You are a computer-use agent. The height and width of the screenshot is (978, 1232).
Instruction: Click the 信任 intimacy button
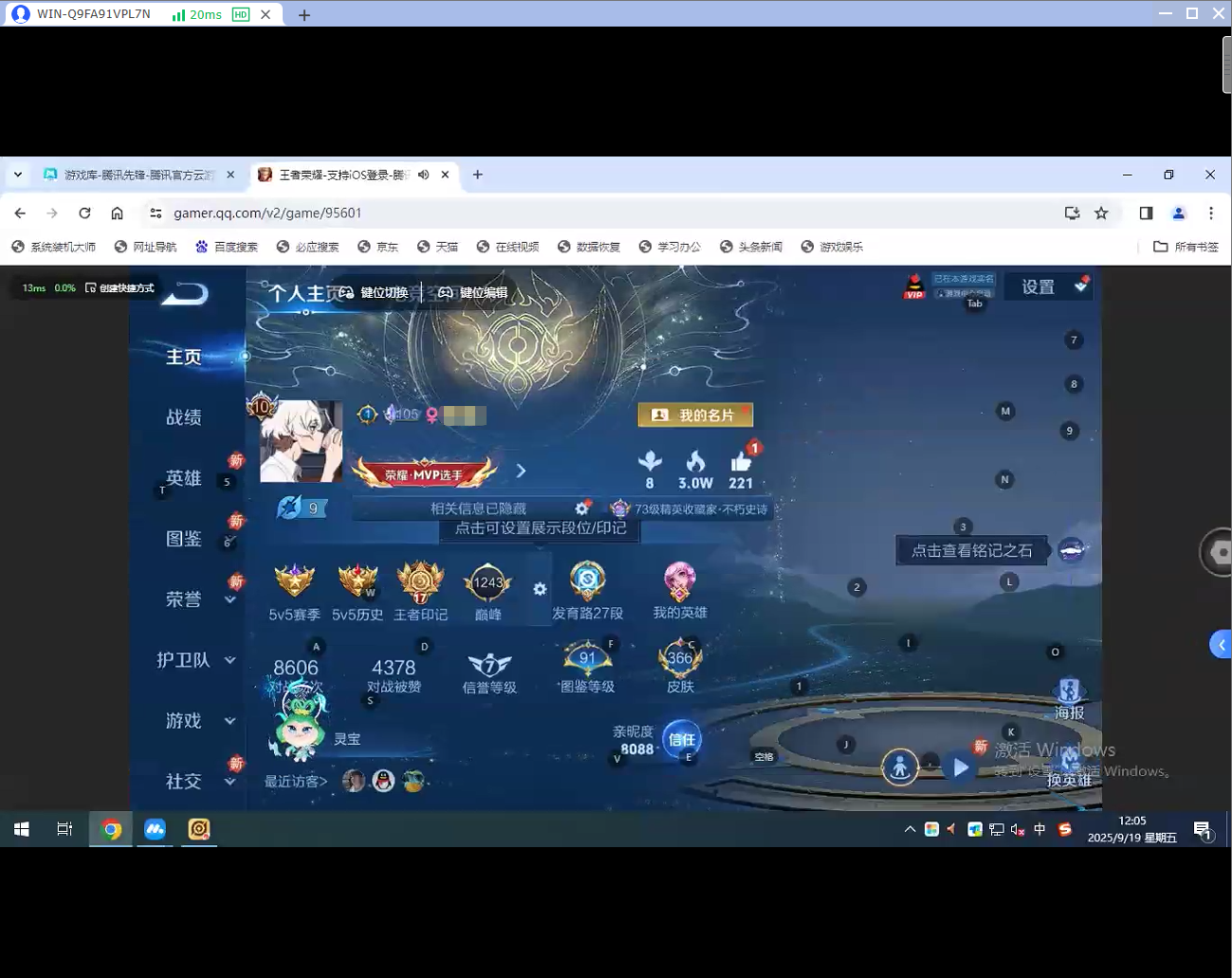click(682, 739)
